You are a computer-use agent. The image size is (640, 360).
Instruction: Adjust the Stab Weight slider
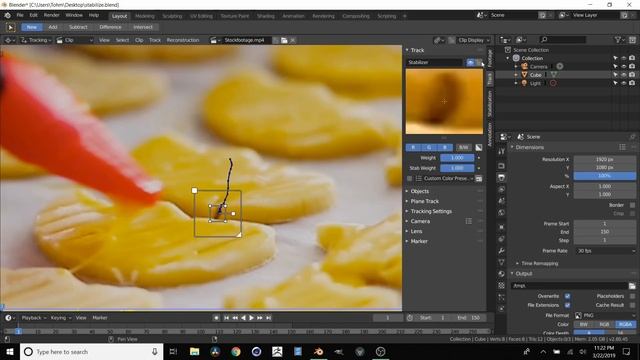tap(457, 168)
